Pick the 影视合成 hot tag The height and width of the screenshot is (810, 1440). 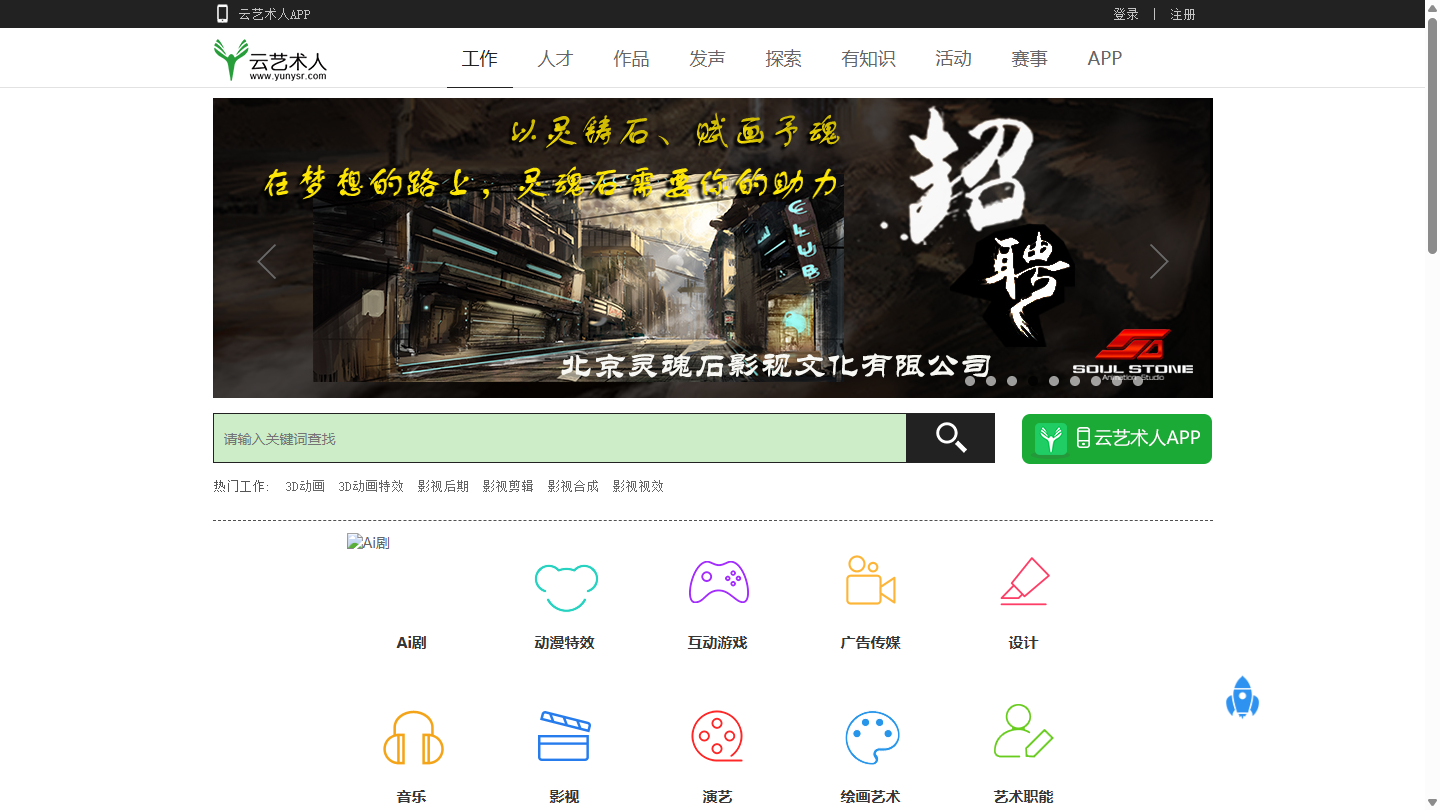coord(573,487)
